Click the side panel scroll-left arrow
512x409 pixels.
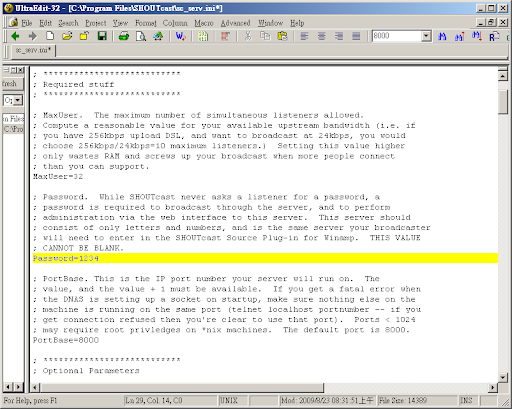tap(8, 387)
